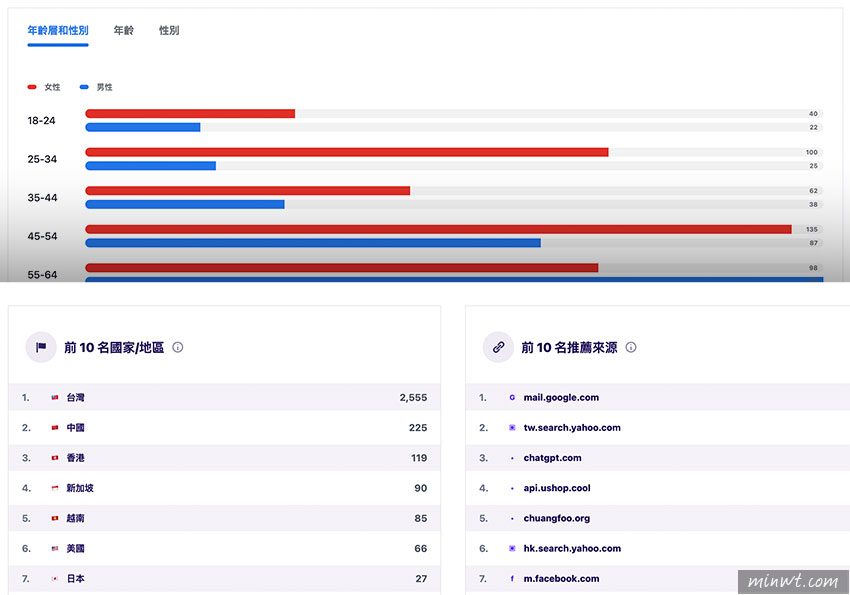Click the Google favicon beside mail.google.com

512,397
